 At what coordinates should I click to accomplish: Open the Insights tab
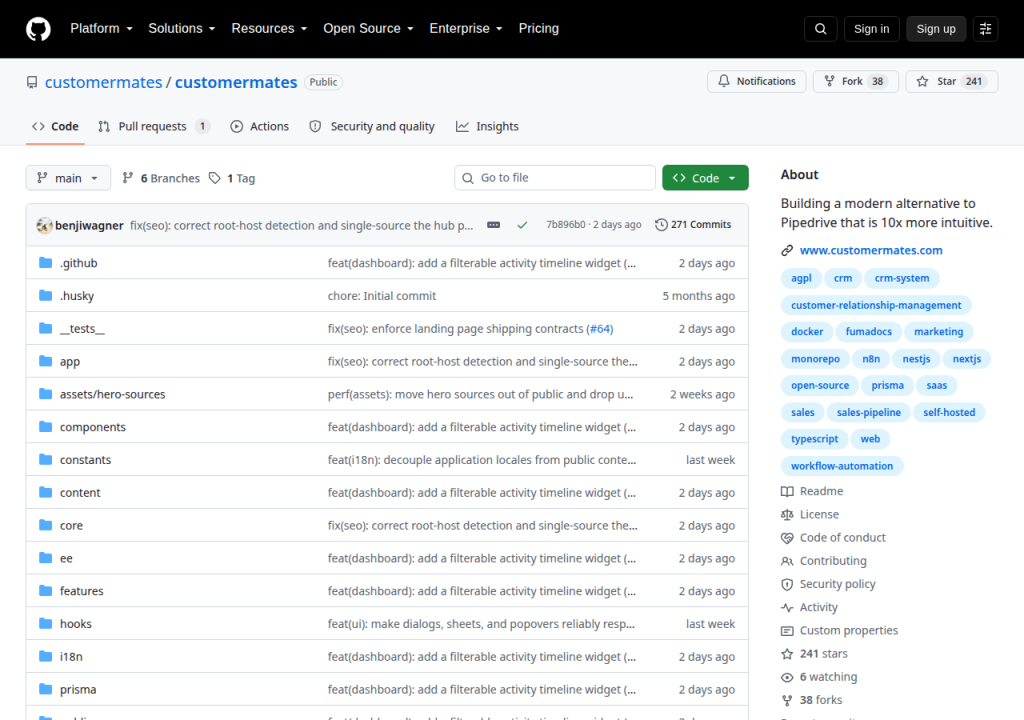[x=487, y=127]
